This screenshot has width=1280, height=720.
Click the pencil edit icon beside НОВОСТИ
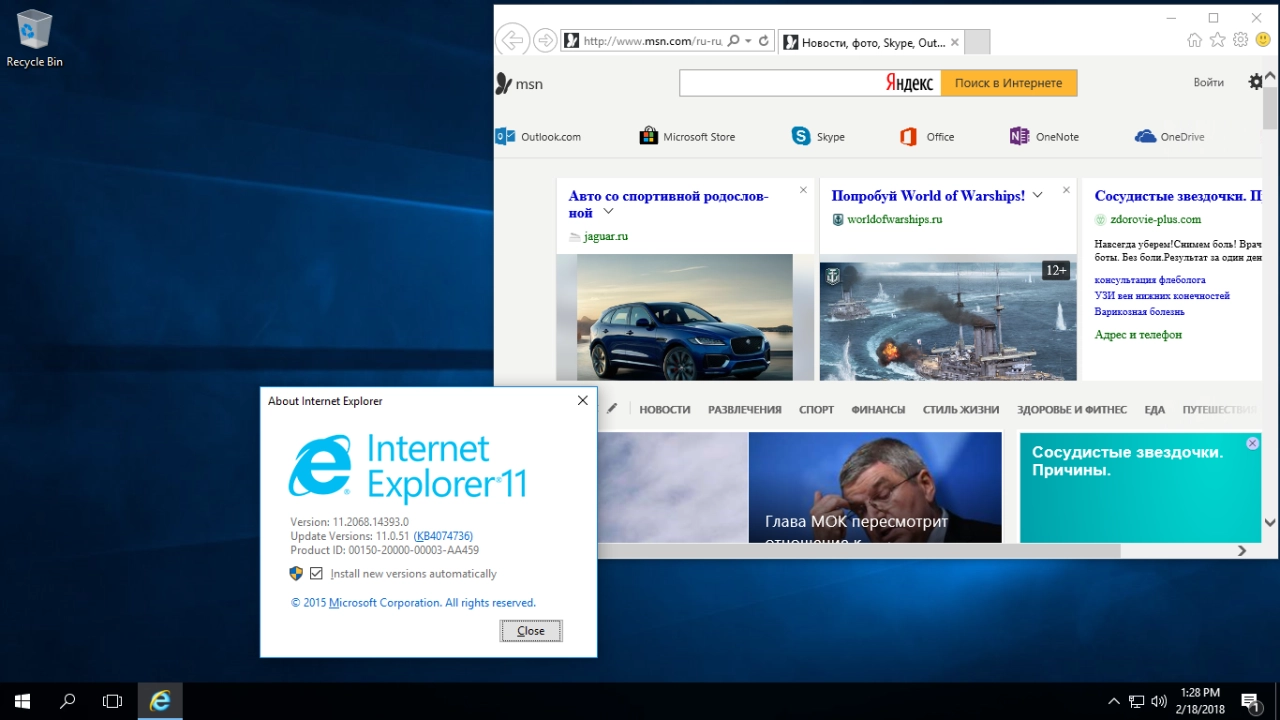click(612, 408)
